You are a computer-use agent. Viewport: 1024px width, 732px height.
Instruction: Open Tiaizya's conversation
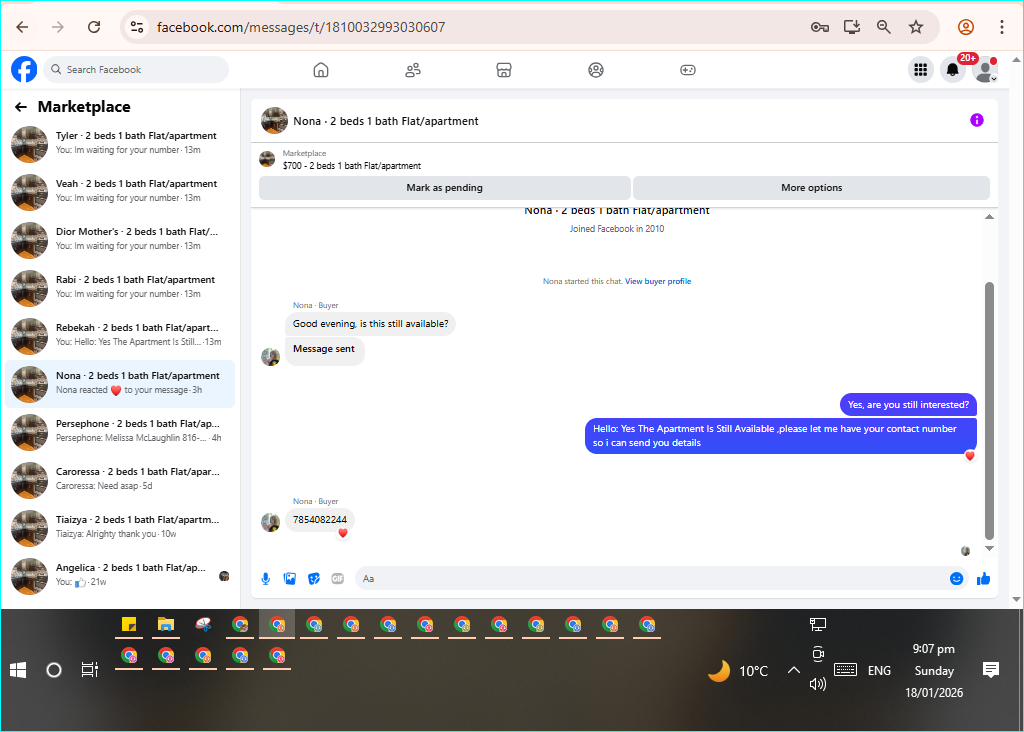click(x=120, y=528)
